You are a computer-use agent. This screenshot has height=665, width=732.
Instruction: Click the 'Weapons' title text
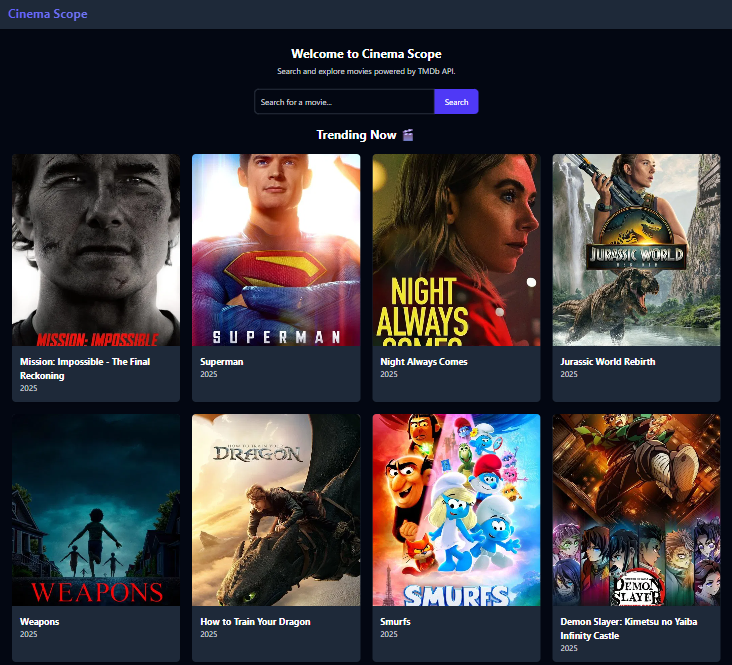[x=40, y=622]
